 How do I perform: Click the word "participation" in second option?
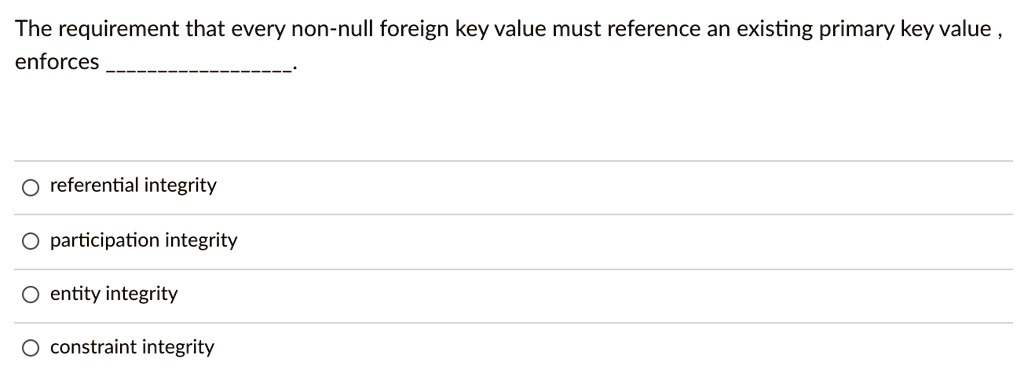105,241
